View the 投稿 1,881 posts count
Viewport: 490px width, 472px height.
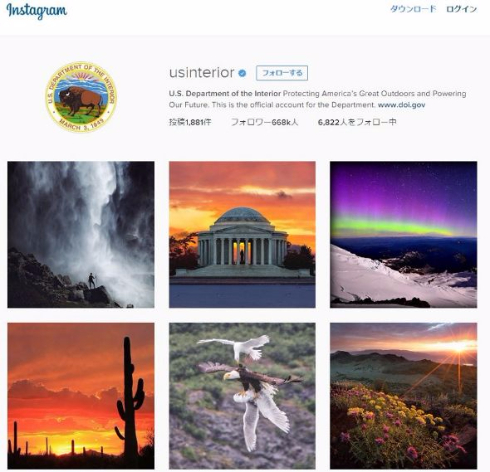pyautogui.click(x=190, y=122)
